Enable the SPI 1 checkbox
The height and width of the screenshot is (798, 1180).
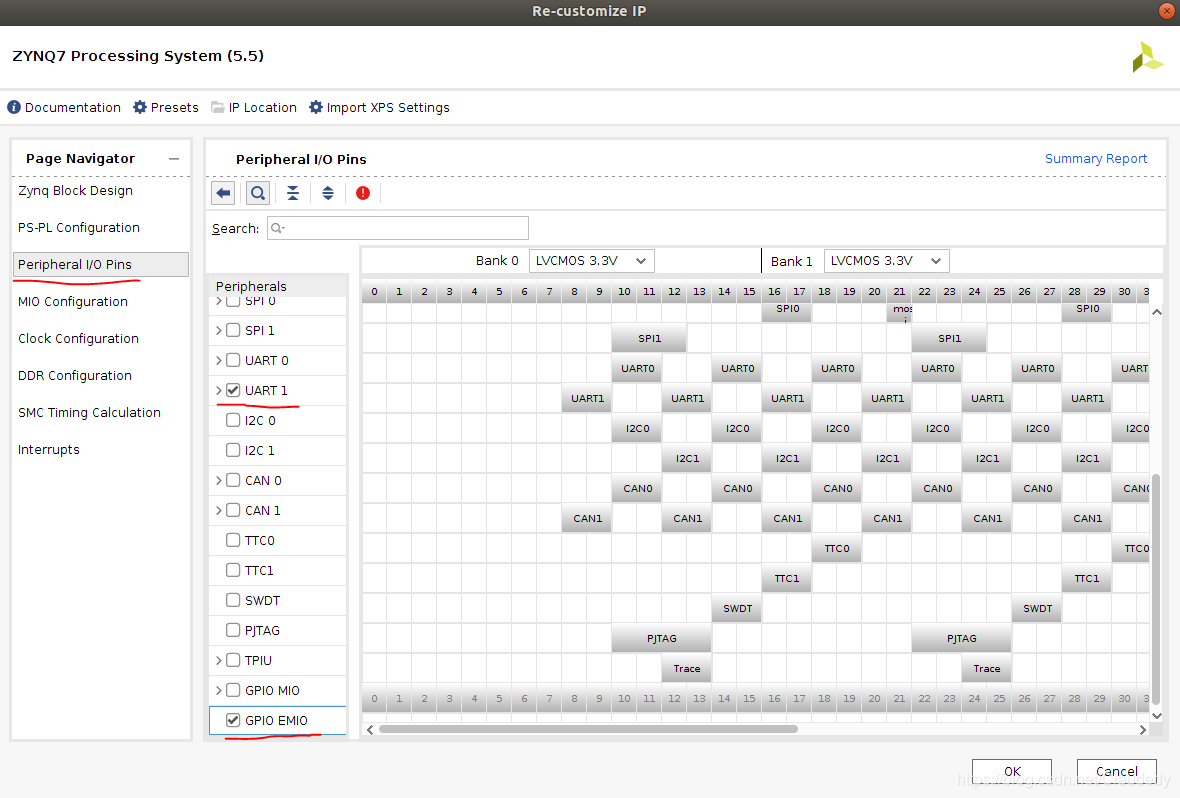[233, 330]
